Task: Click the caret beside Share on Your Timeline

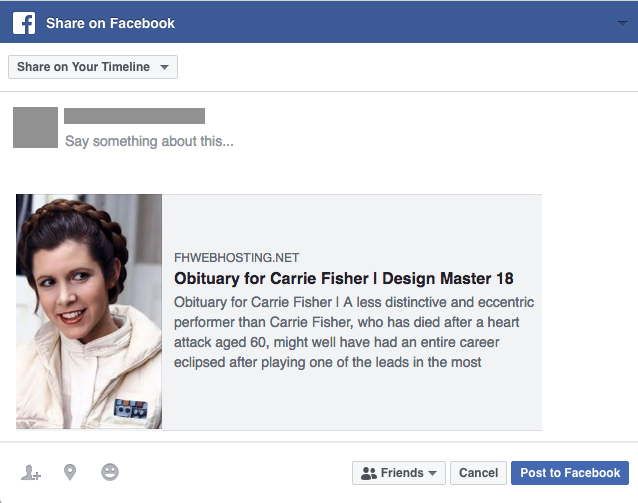Action: point(164,67)
